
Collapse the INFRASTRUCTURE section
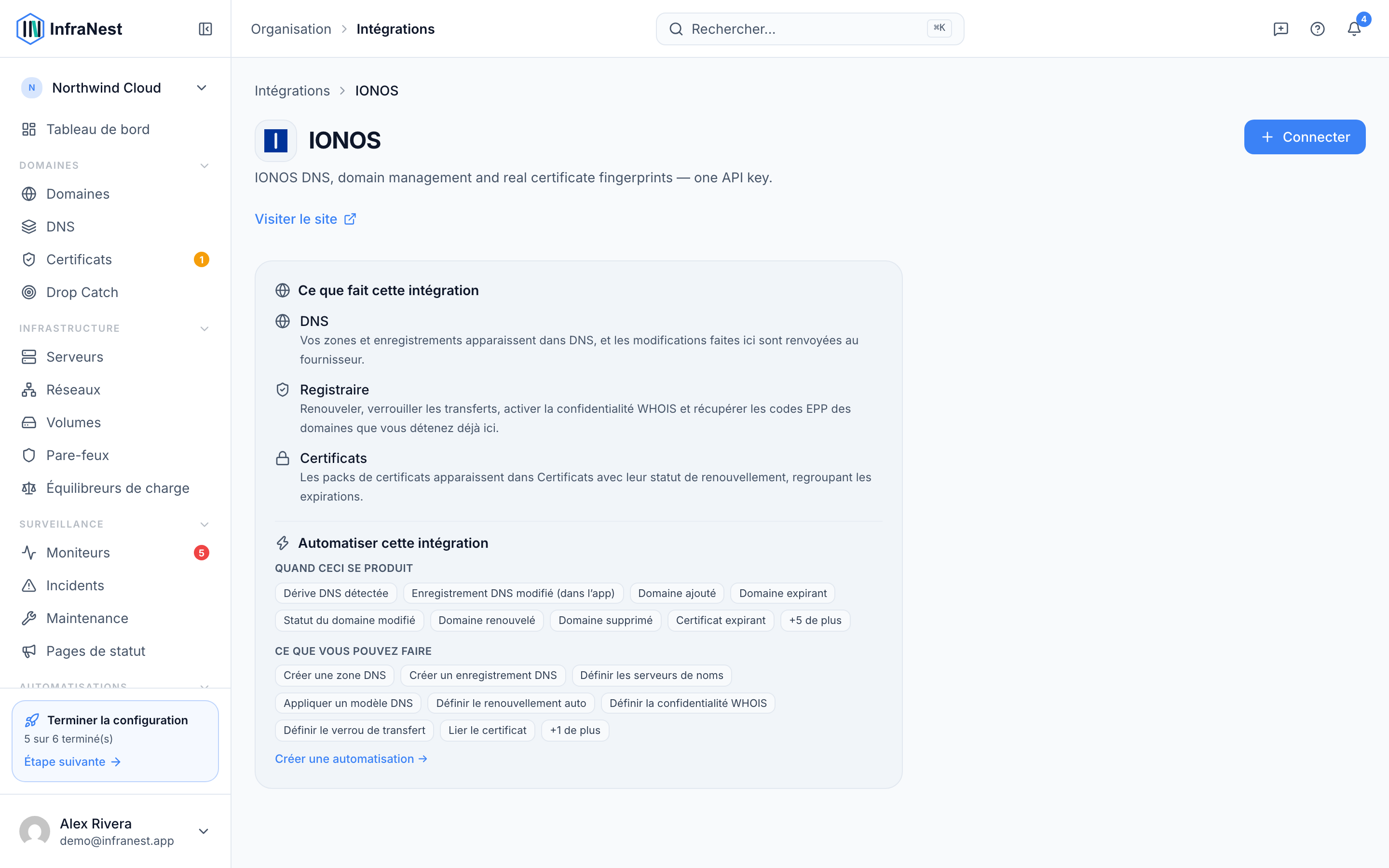coord(204,329)
